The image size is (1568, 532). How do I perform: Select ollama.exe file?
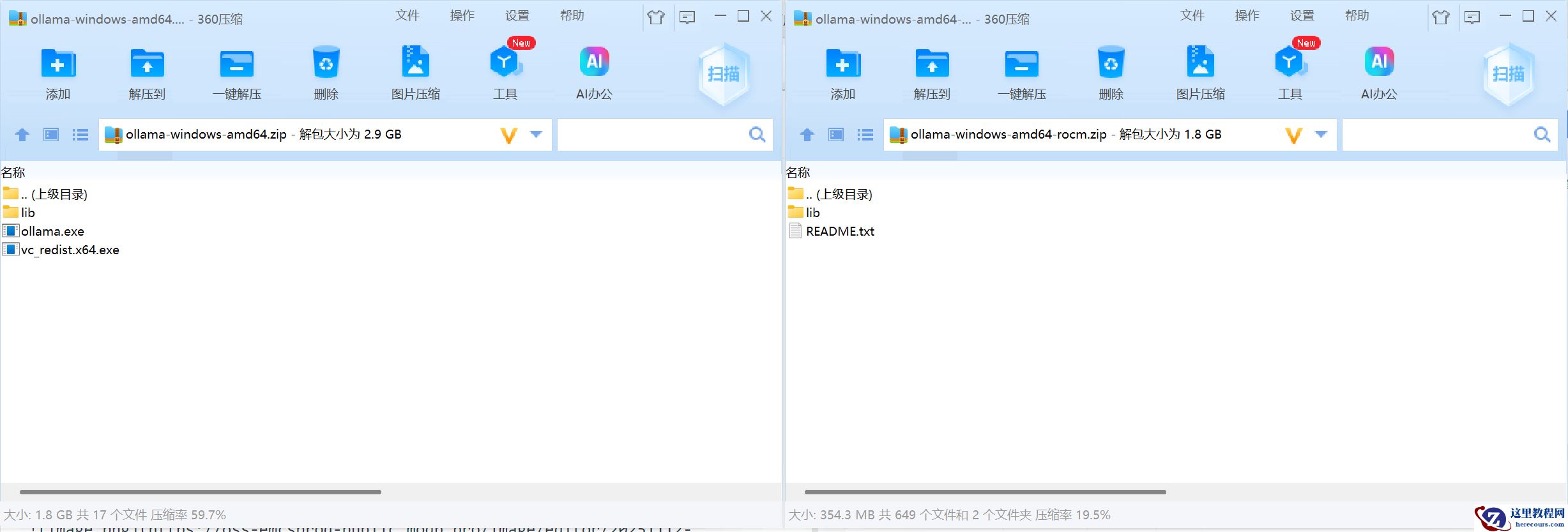[x=43, y=231]
